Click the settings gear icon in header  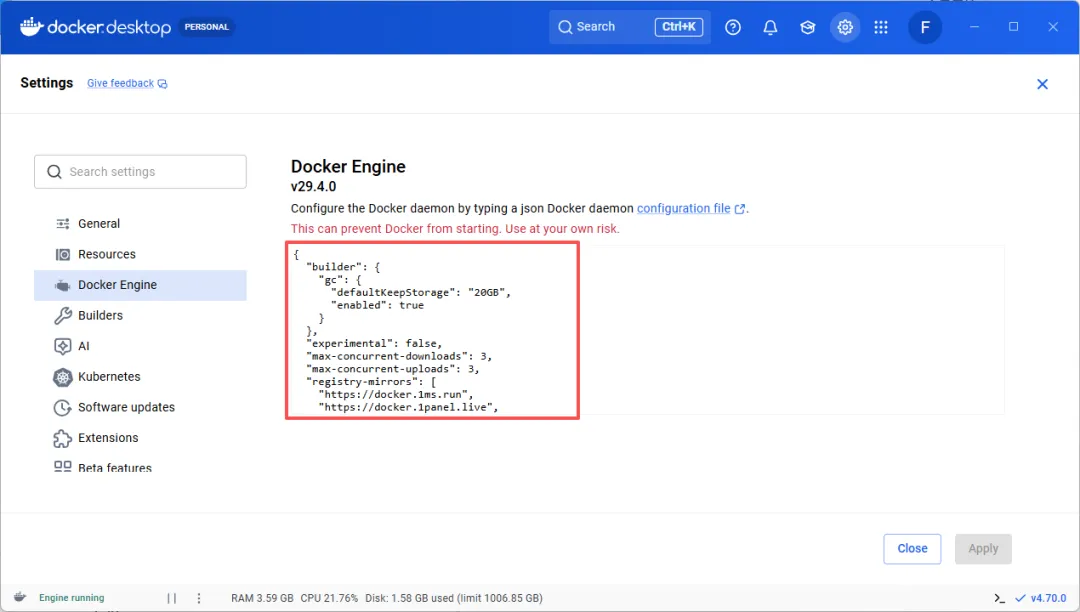(x=844, y=27)
